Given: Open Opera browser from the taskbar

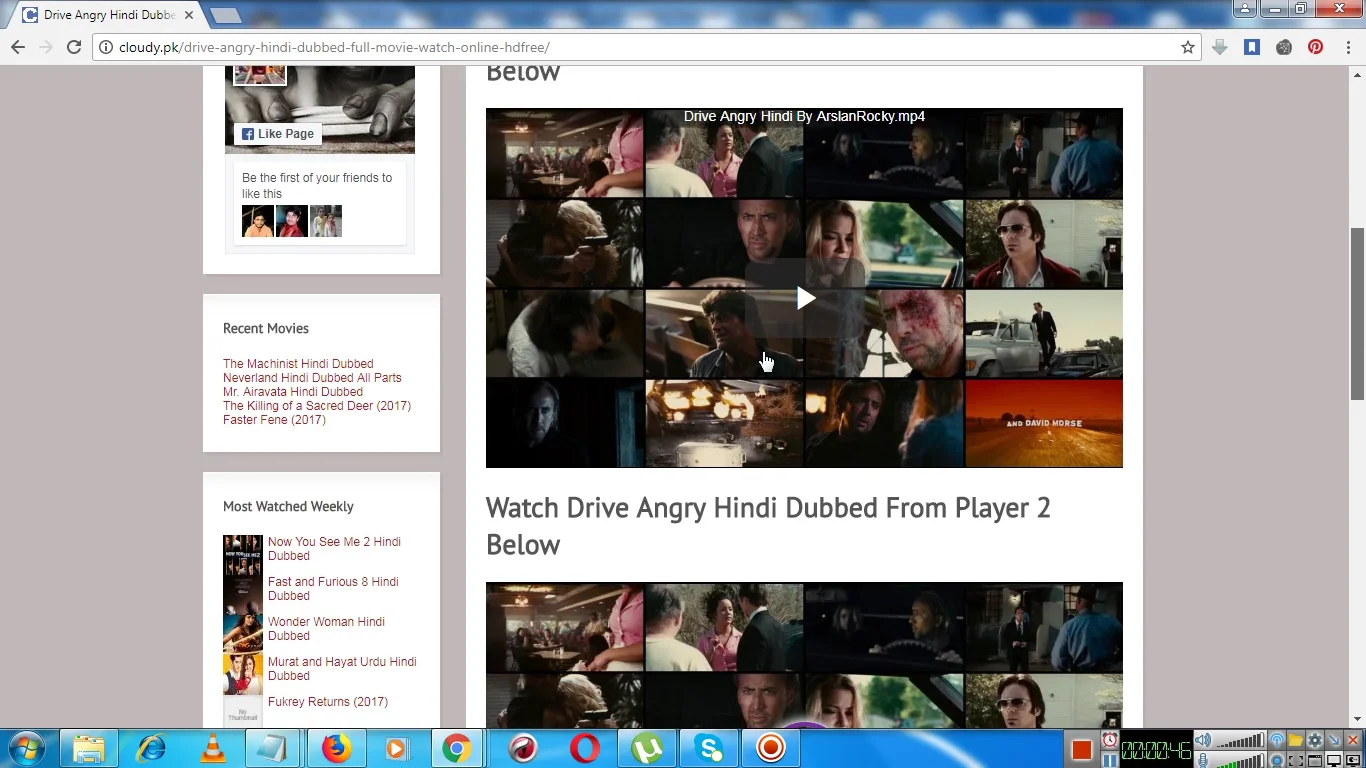Looking at the screenshot, I should [585, 748].
